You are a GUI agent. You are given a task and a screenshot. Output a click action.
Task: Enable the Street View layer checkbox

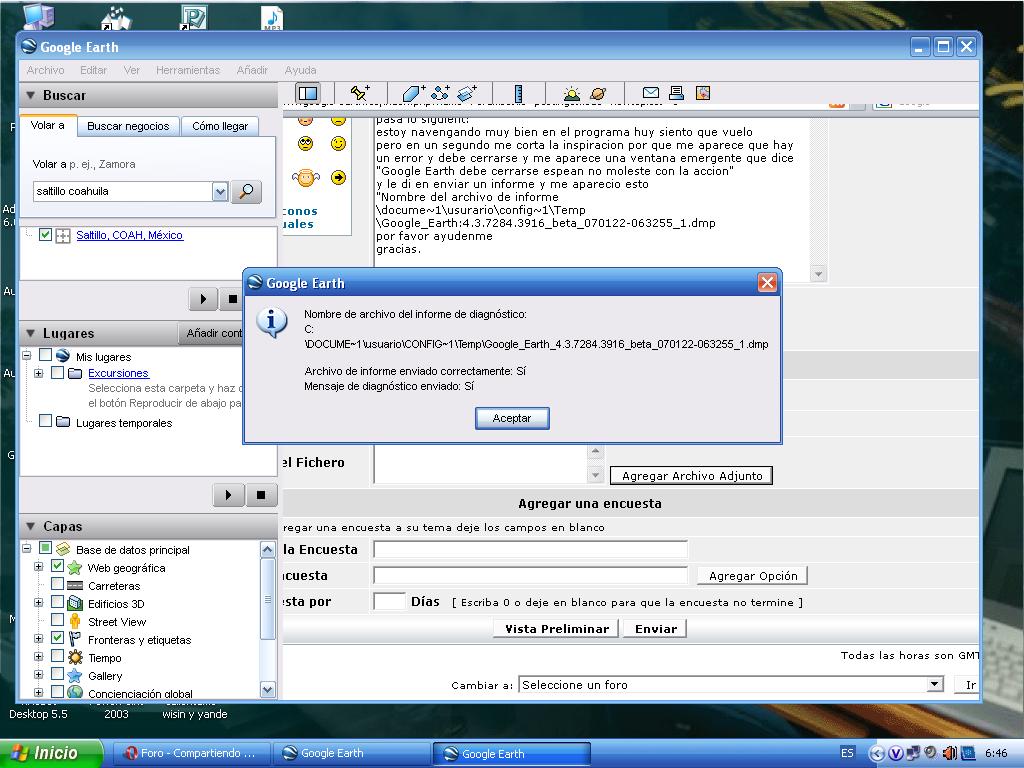(x=57, y=619)
